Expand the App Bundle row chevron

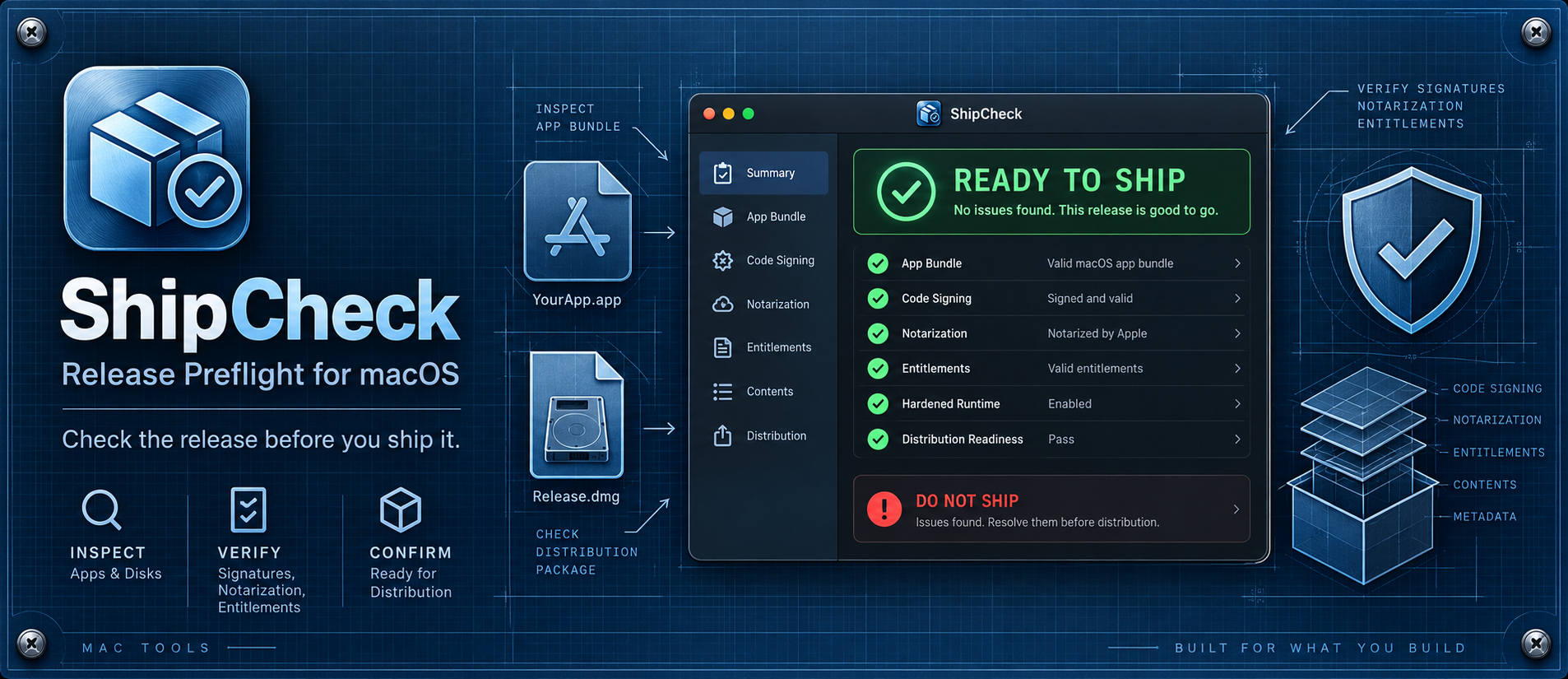point(1237,263)
